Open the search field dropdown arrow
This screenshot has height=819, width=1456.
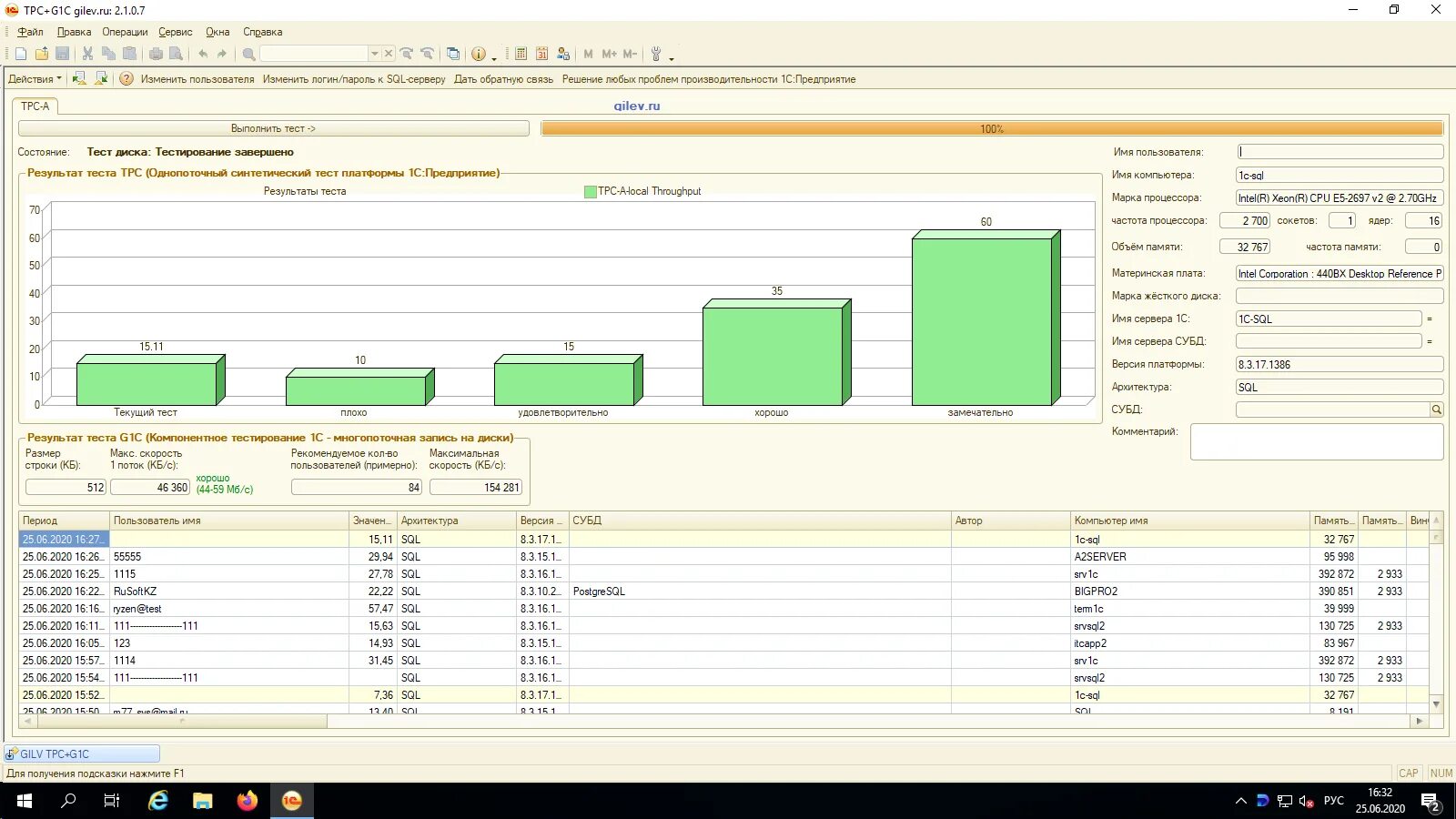coord(374,54)
